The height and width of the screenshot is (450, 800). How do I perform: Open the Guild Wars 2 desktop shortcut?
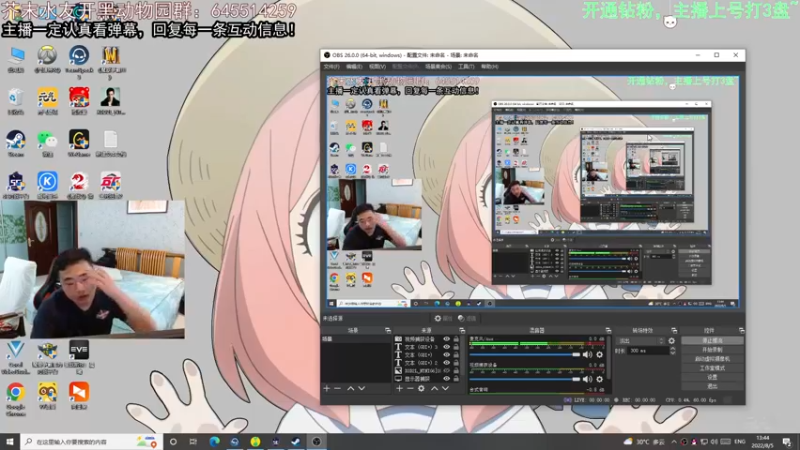[x=79, y=185]
